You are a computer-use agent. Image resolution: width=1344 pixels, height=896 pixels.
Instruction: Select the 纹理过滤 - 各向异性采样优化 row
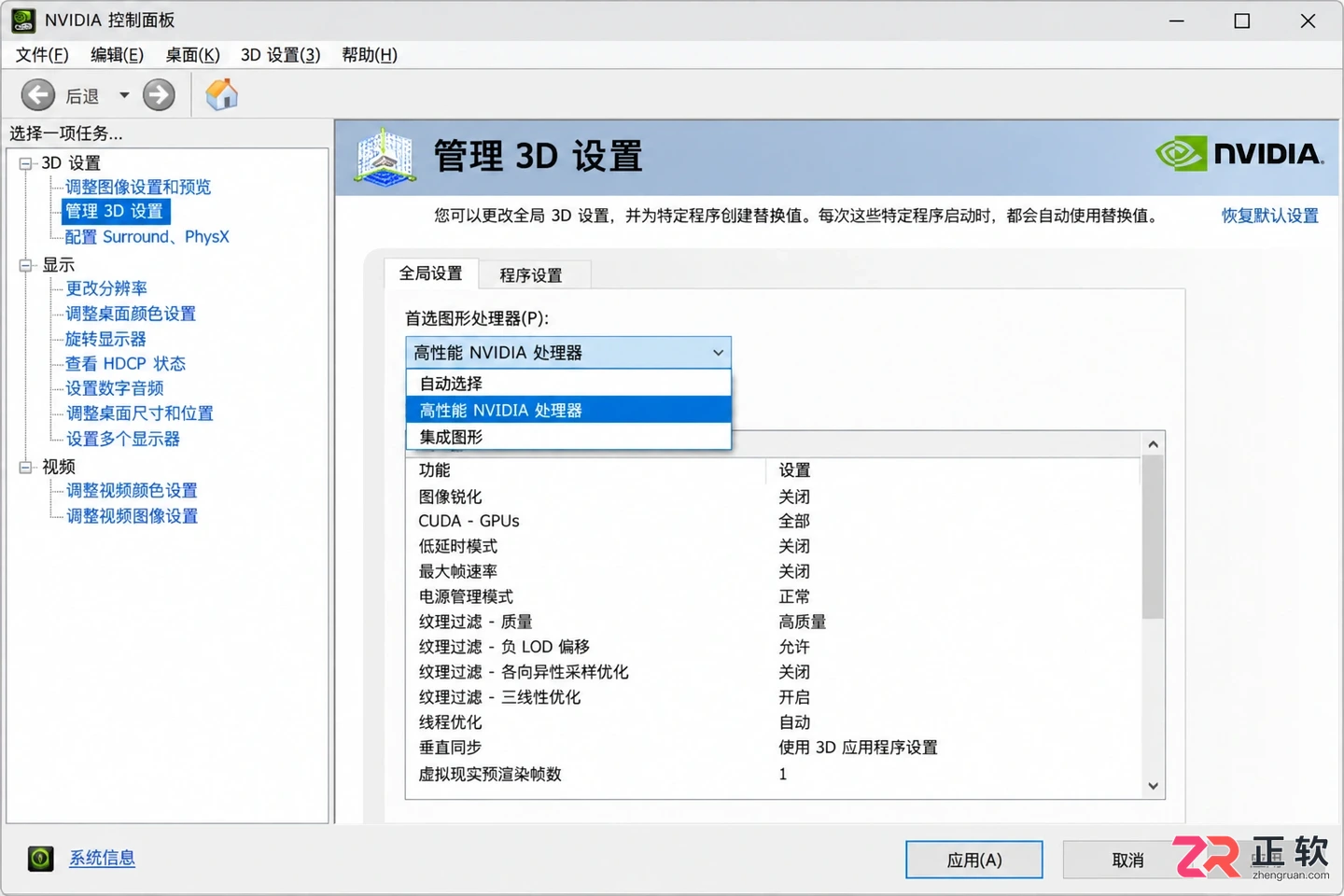pos(774,672)
